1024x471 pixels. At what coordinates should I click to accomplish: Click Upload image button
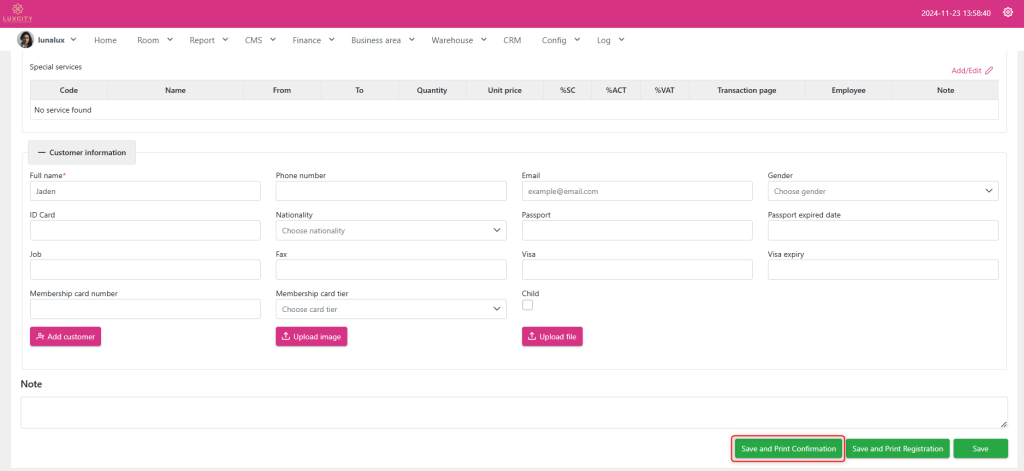click(x=311, y=337)
